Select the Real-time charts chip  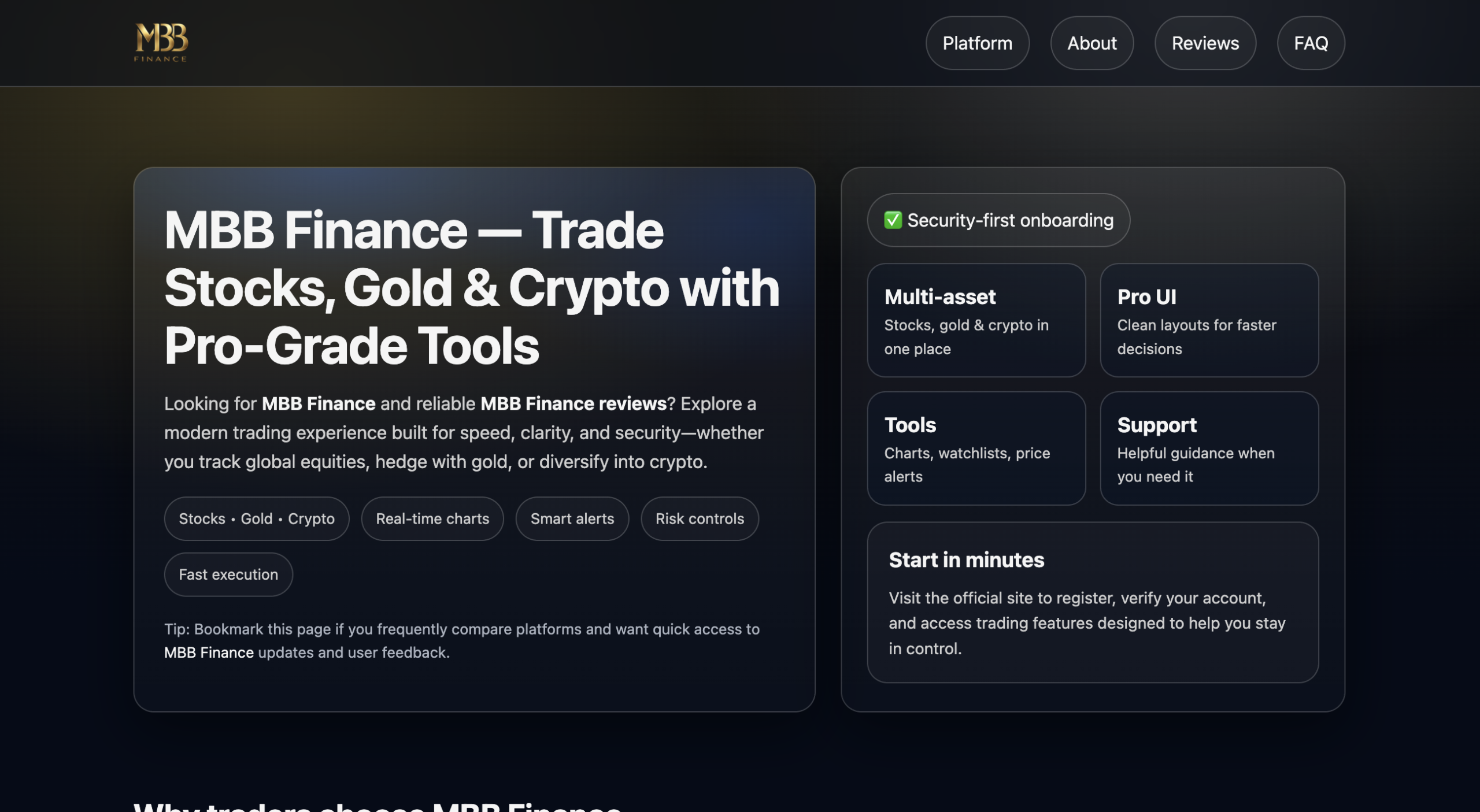pyautogui.click(x=432, y=518)
